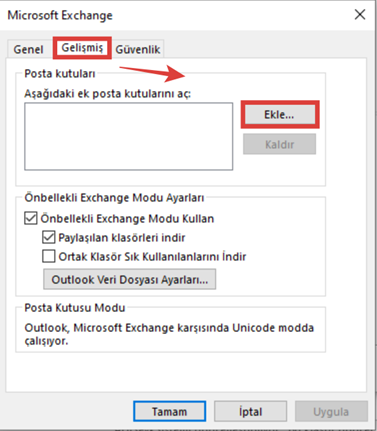Confirm with the Tamam button
The width and height of the screenshot is (377, 431).
click(x=170, y=411)
